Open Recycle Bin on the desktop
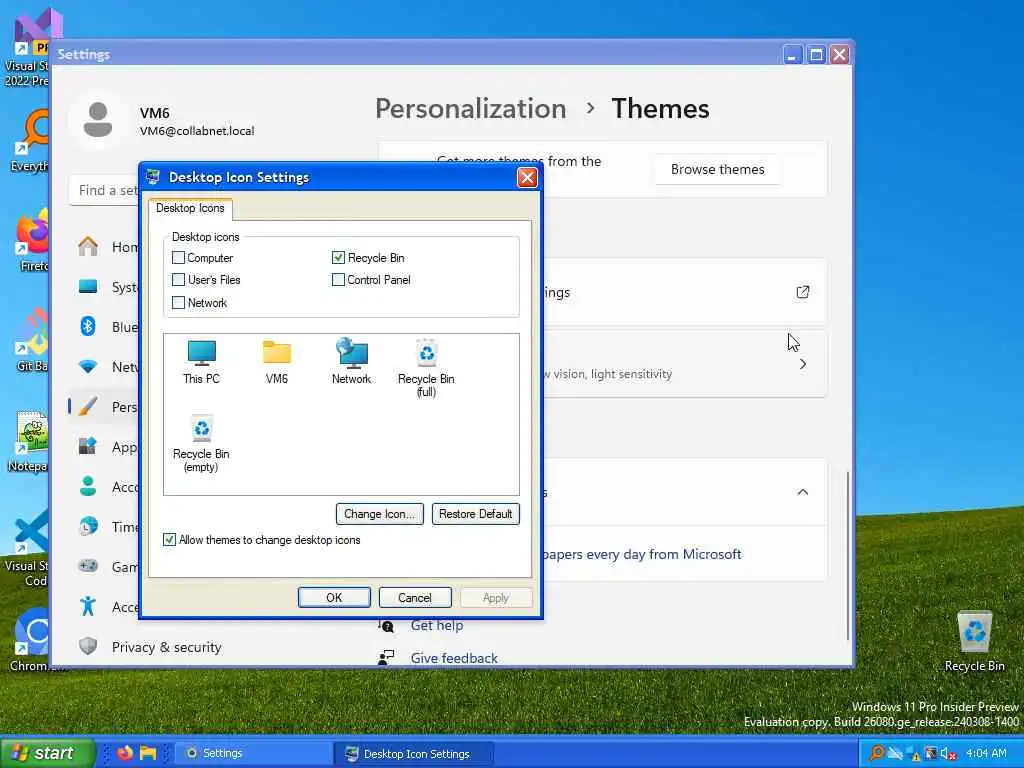The height and width of the screenshot is (768, 1024). coord(974,641)
